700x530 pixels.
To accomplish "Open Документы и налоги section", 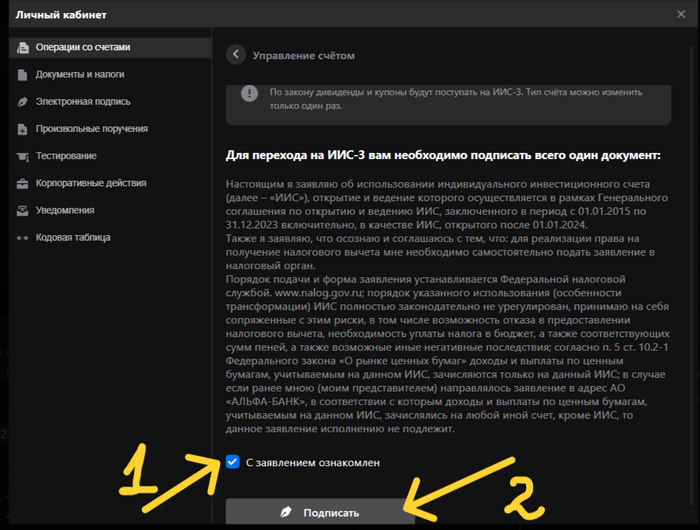I will pyautogui.click(x=110, y=75).
